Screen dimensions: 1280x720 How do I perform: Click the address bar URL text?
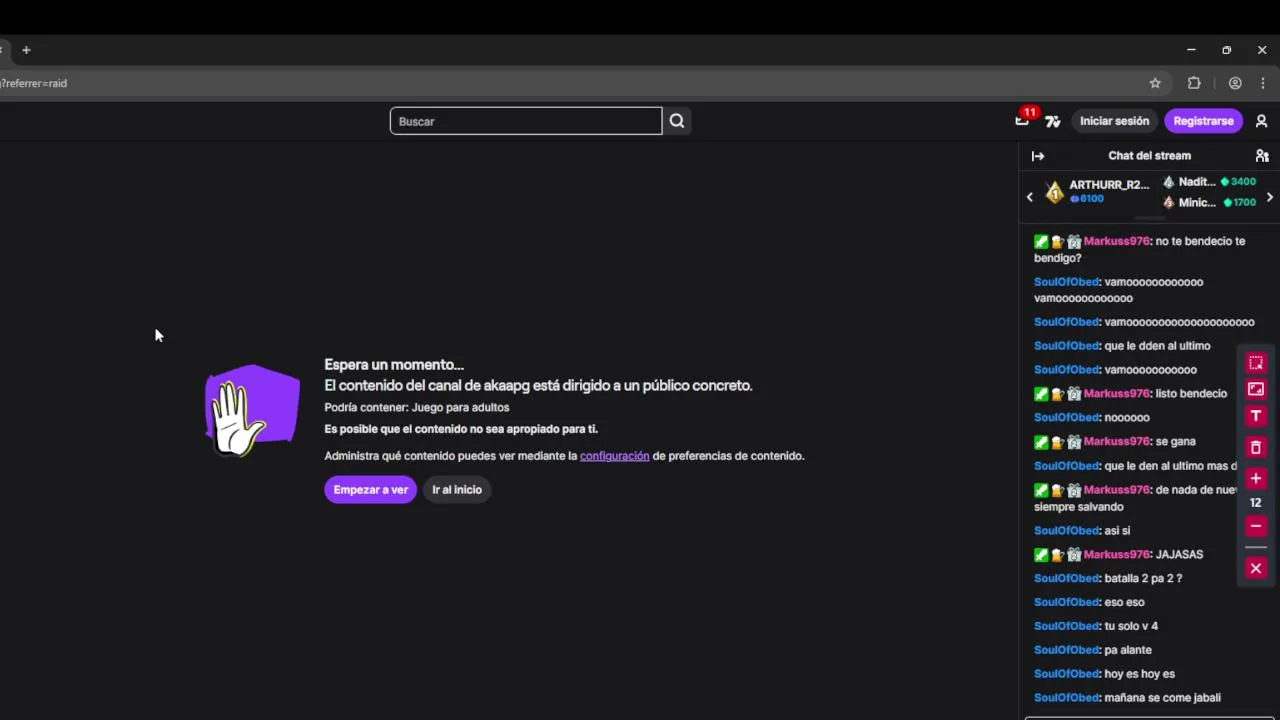33,83
